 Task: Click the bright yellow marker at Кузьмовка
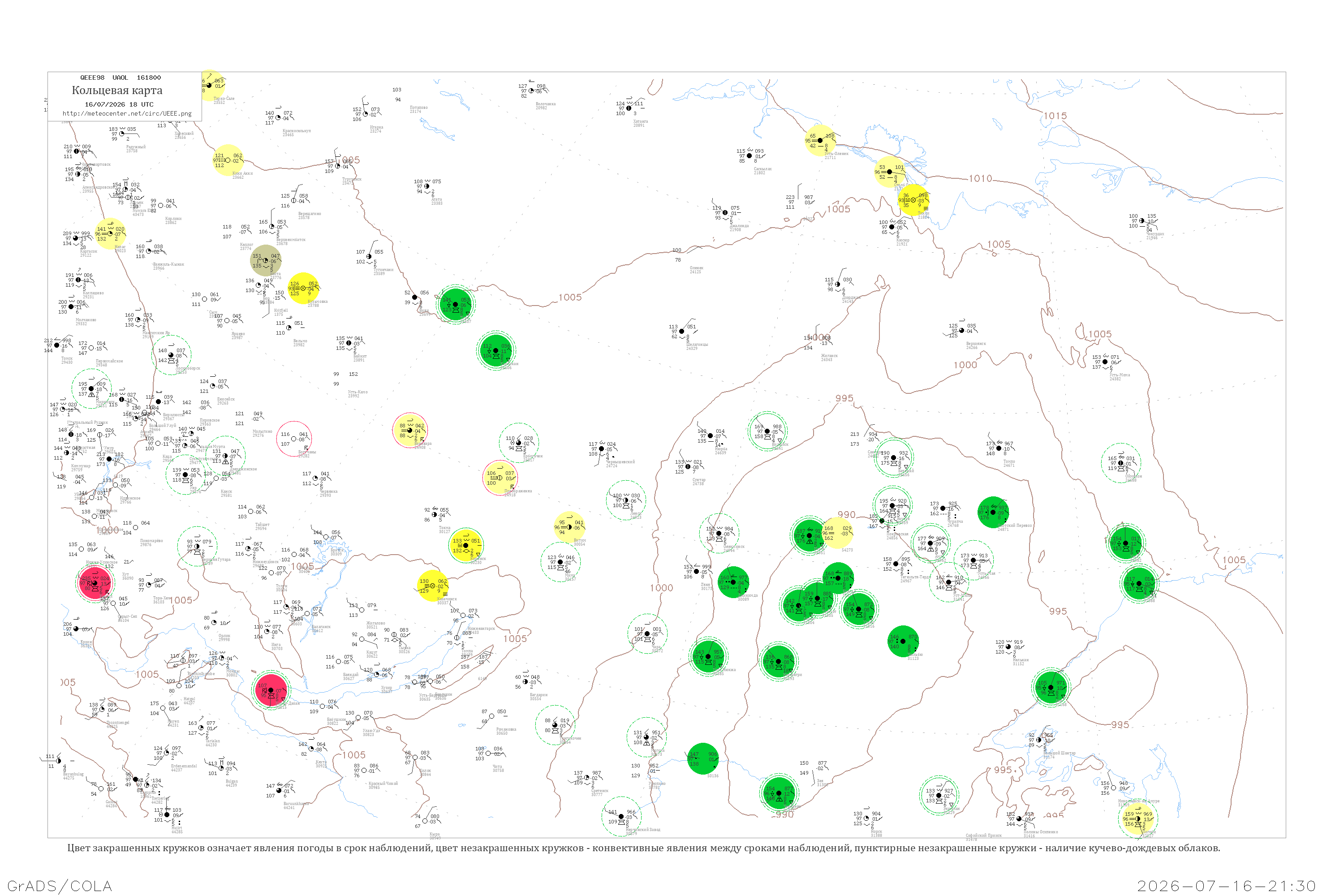[x=303, y=289]
